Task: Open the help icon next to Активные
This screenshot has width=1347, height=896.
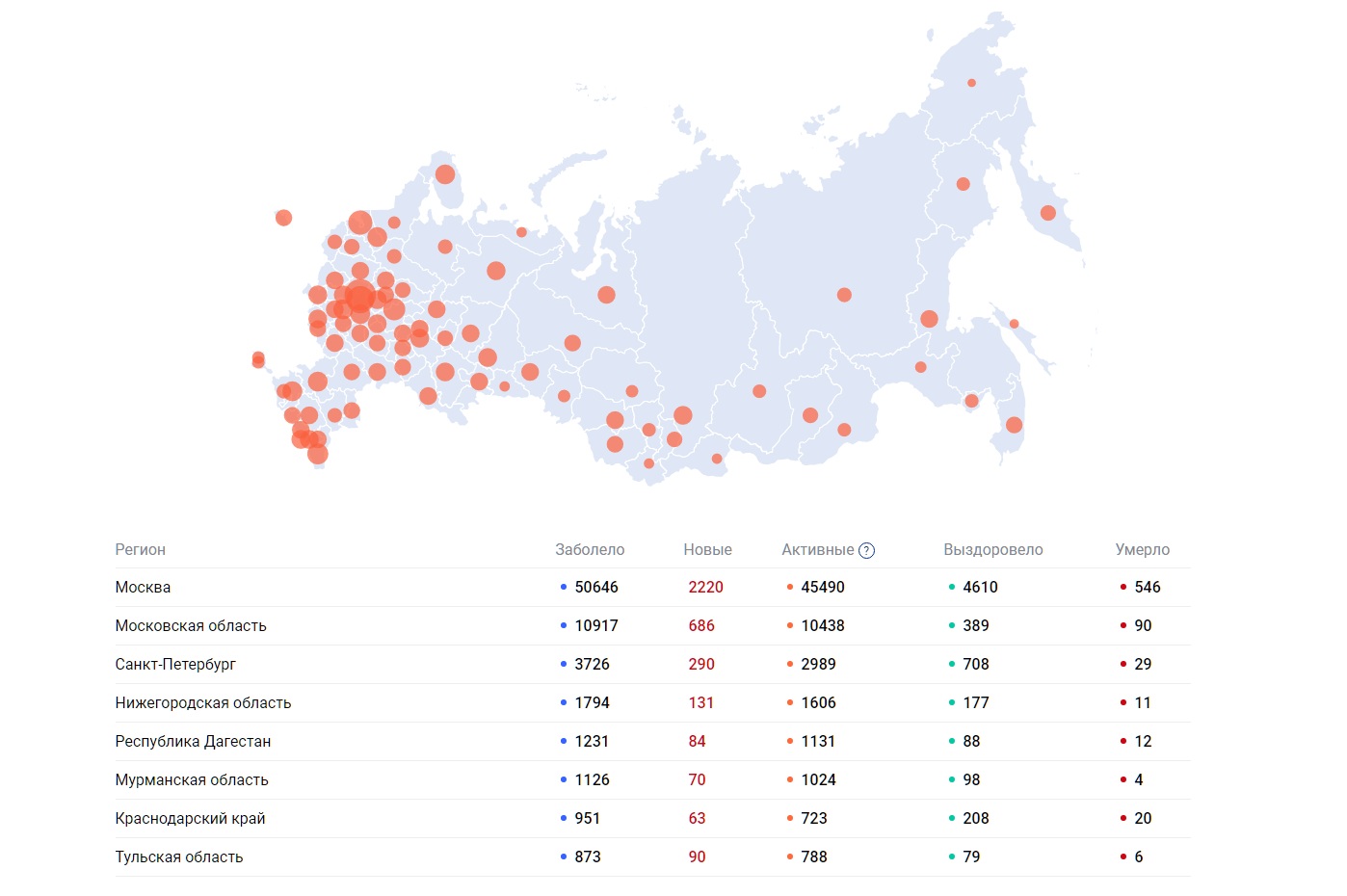Action: (x=866, y=550)
